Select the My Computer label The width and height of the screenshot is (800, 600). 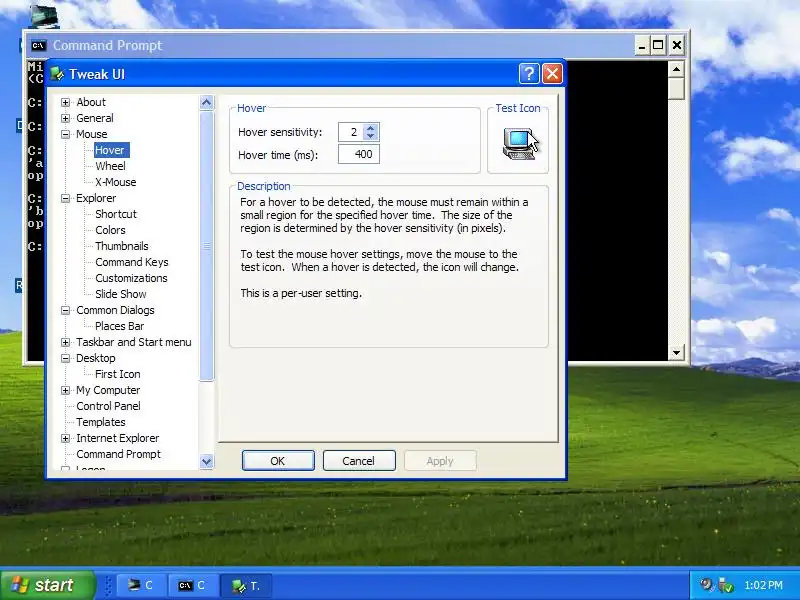tap(108, 390)
